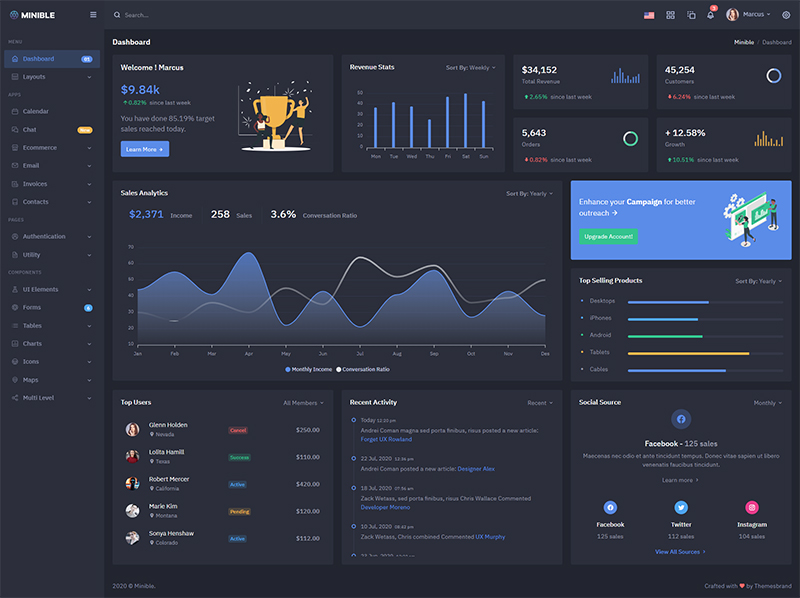Toggle Monthly Income legend series
The width and height of the screenshot is (800, 598).
(309, 369)
